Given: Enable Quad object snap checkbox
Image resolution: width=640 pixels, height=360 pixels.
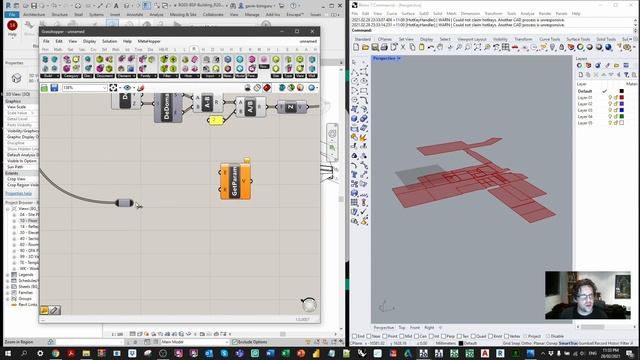Looking at the screenshot, I should point(473,336).
